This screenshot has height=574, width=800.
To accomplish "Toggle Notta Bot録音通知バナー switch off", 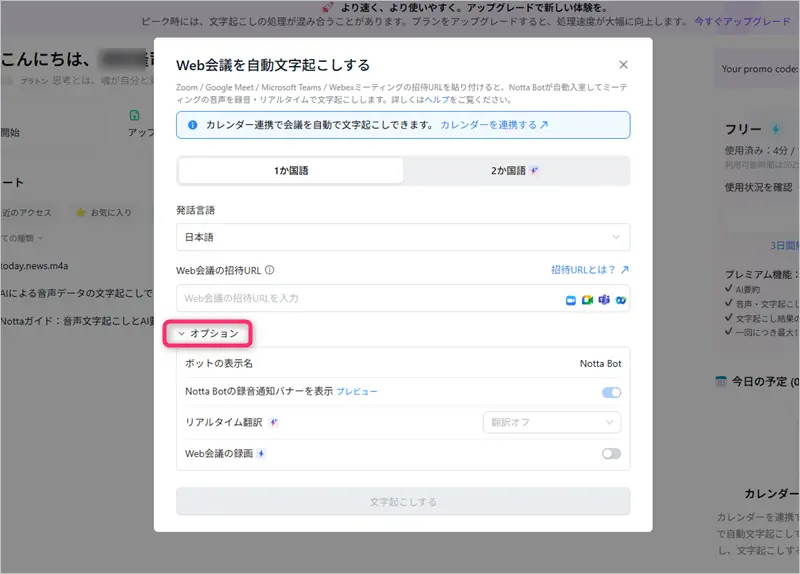I will 611,392.
